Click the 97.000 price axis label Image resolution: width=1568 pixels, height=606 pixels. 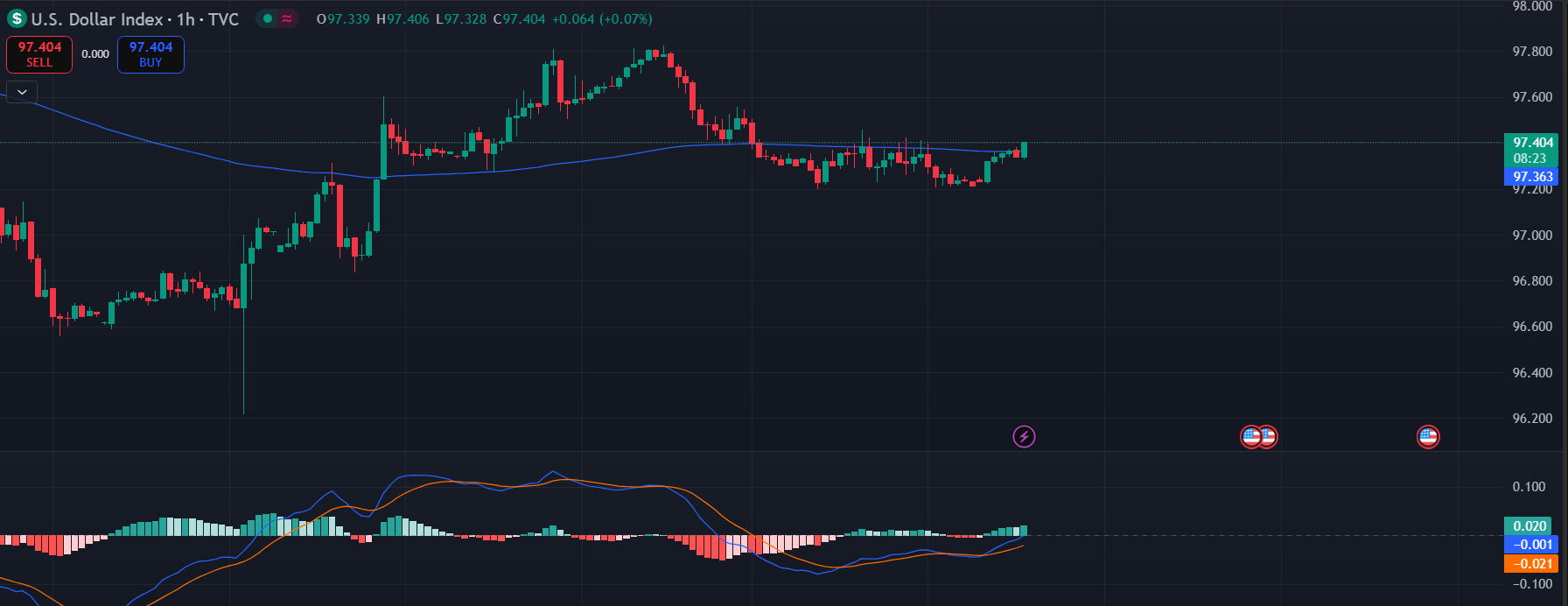coord(1532,236)
